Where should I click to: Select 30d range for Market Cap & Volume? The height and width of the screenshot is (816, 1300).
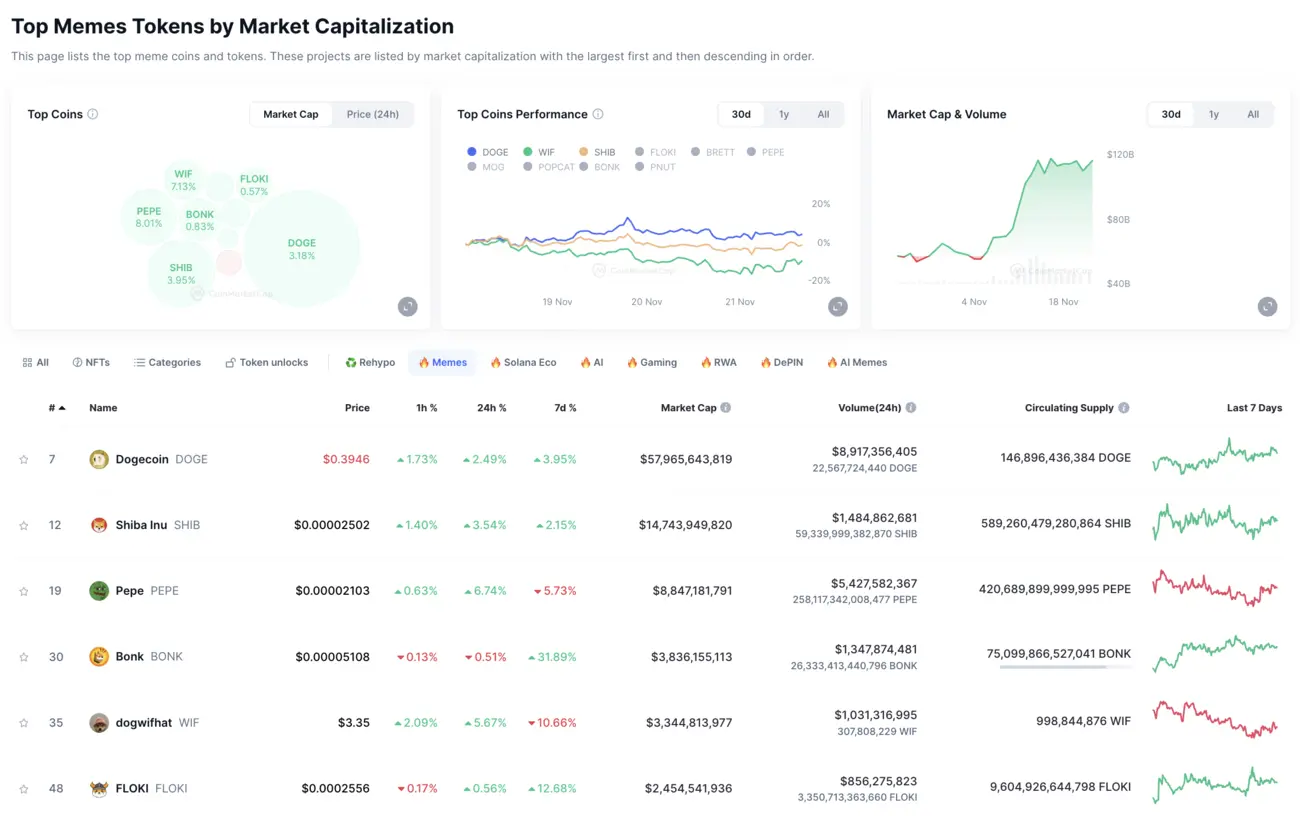coord(1171,114)
